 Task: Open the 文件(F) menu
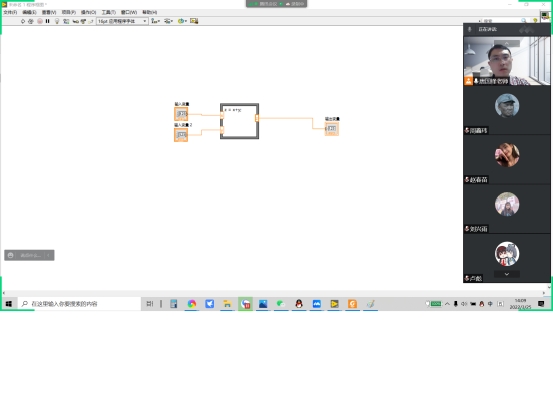tap(10, 12)
